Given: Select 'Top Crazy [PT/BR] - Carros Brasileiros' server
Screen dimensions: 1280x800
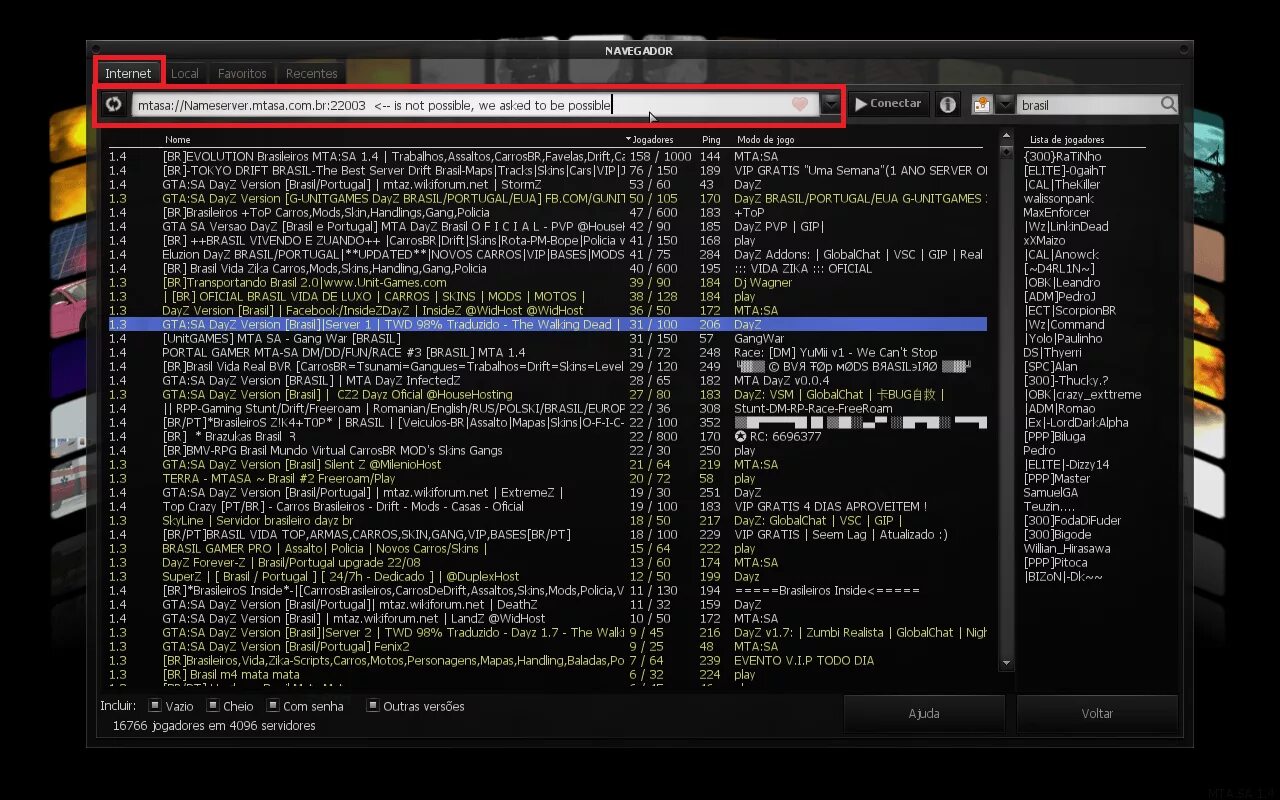Looking at the screenshot, I should pos(548,506).
